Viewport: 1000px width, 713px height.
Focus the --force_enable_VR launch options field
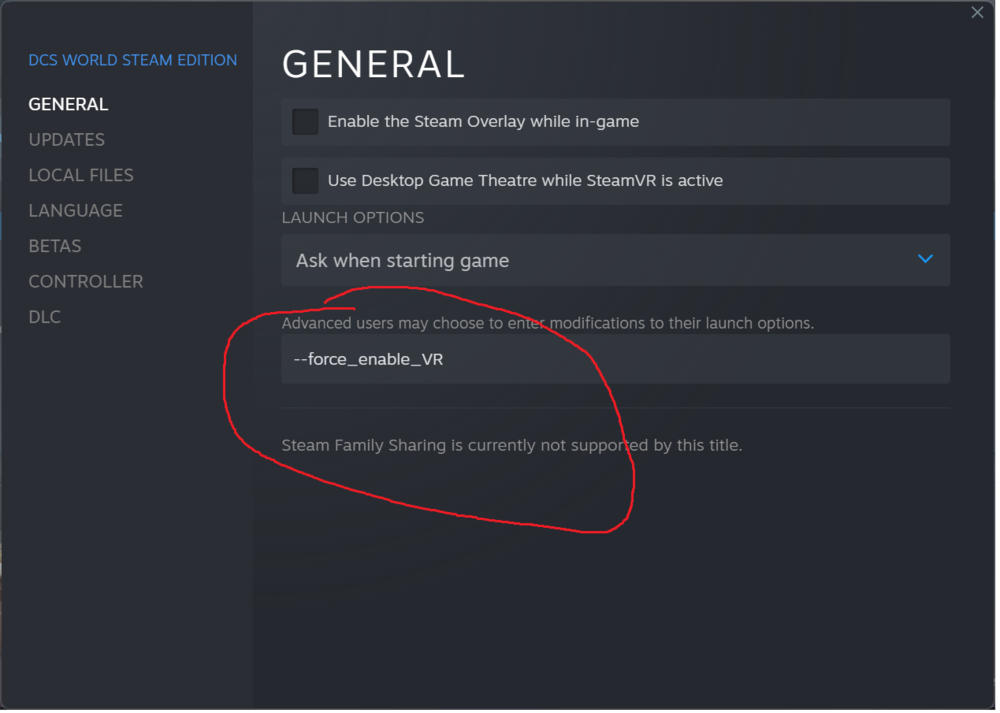(615, 359)
